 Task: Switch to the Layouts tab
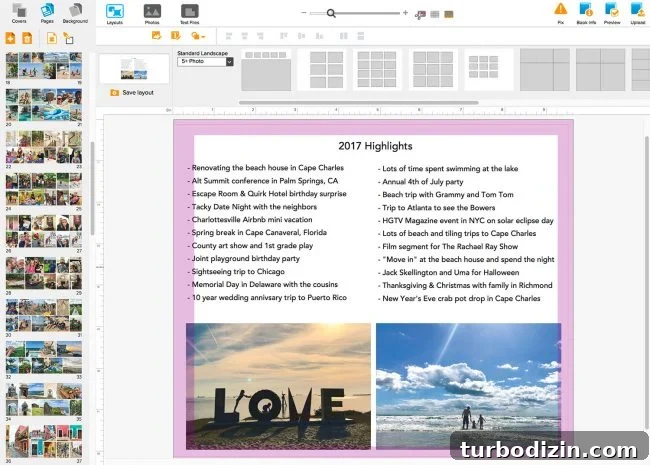click(114, 13)
